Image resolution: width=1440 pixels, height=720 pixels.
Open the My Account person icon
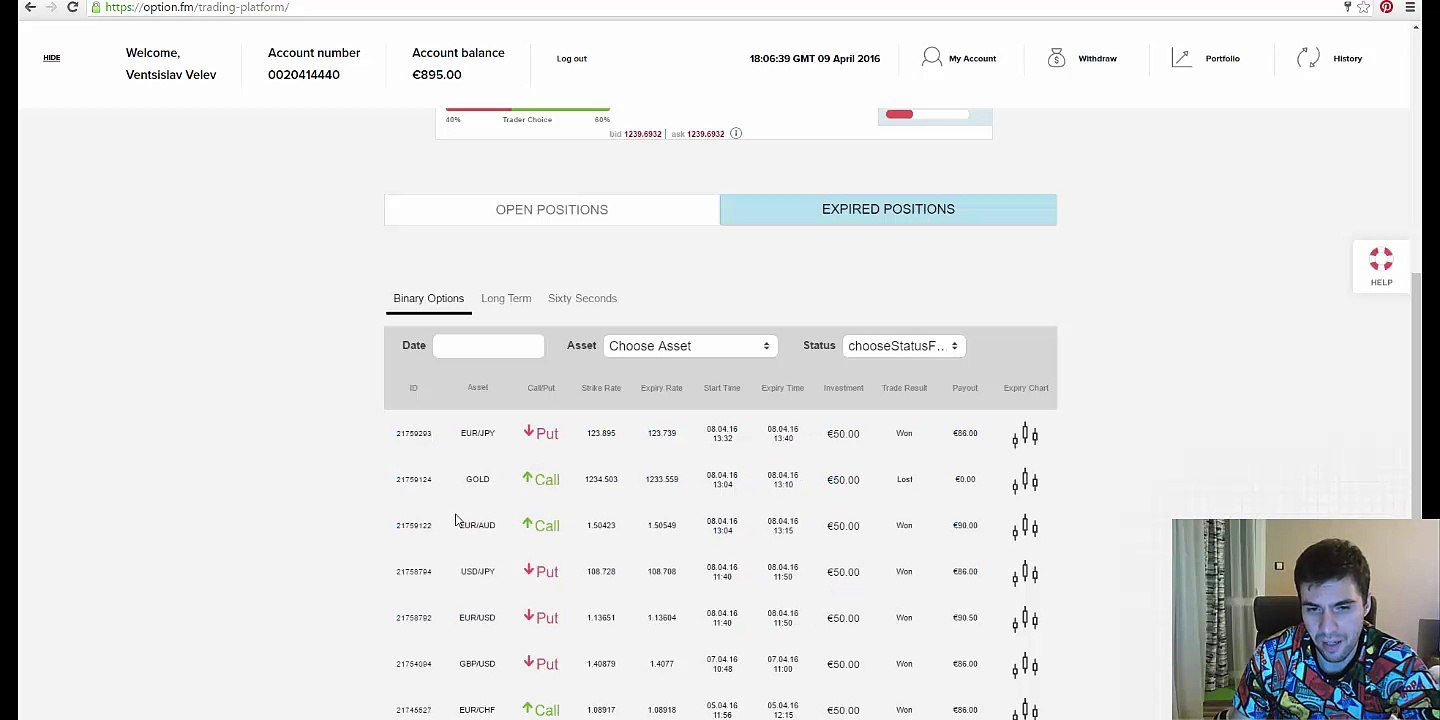pos(932,58)
